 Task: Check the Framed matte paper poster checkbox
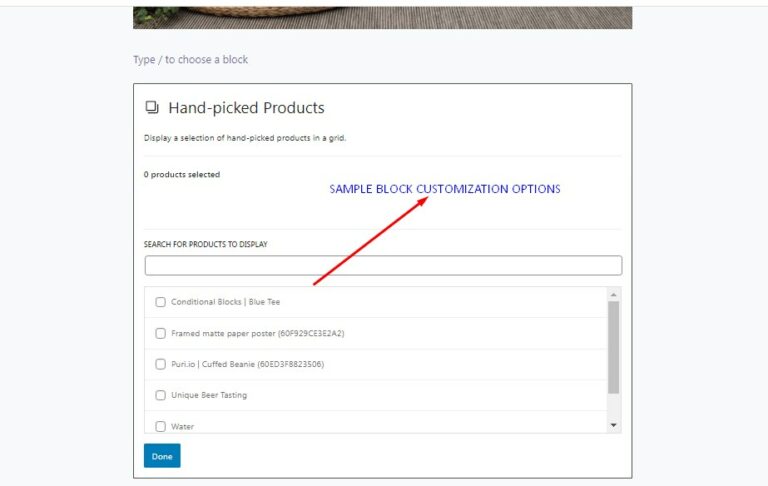coord(160,333)
